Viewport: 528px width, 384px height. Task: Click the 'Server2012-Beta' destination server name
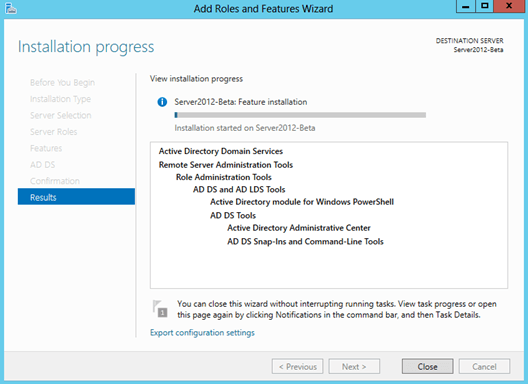[x=478, y=50]
